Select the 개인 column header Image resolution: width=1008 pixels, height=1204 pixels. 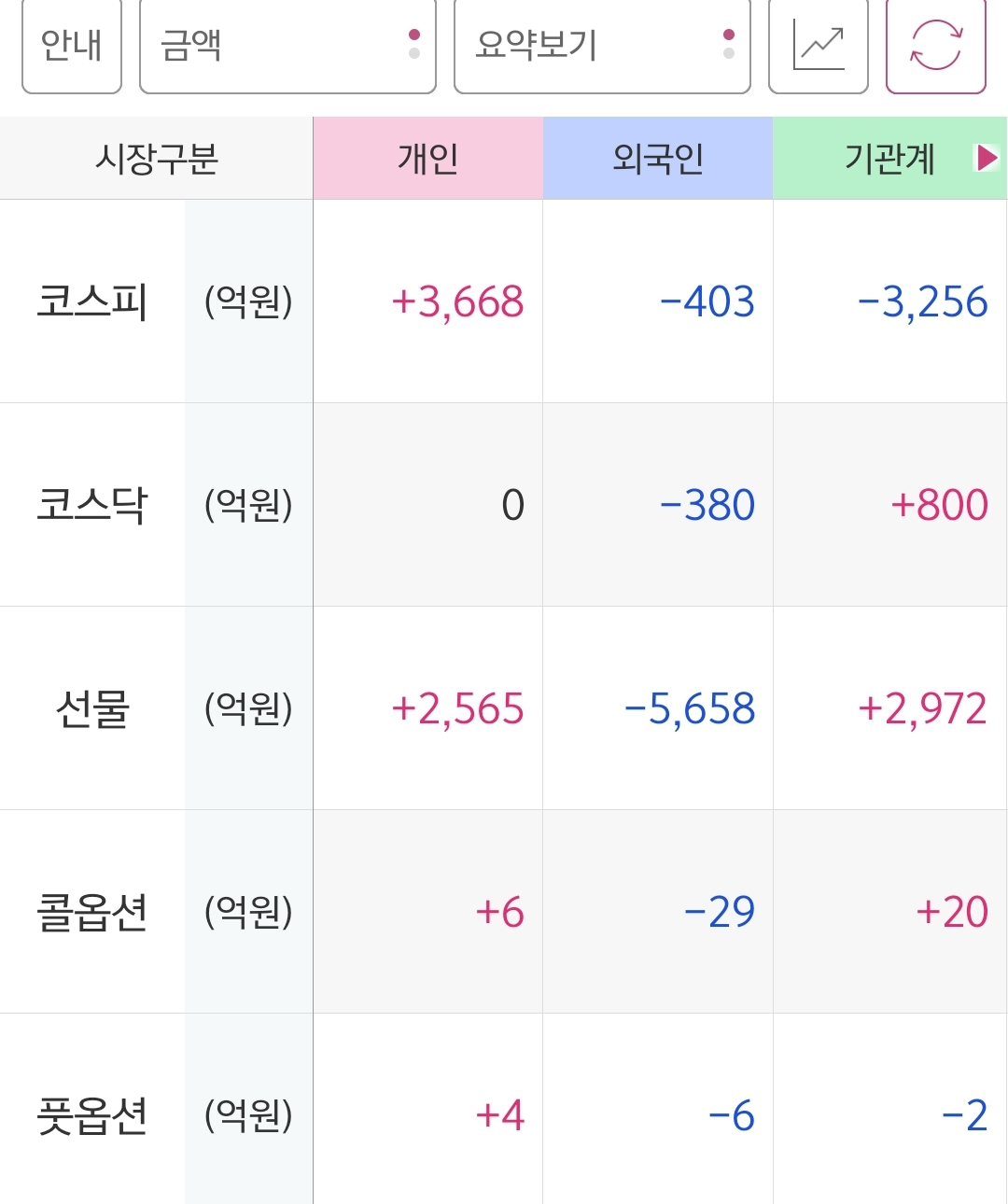(x=427, y=158)
